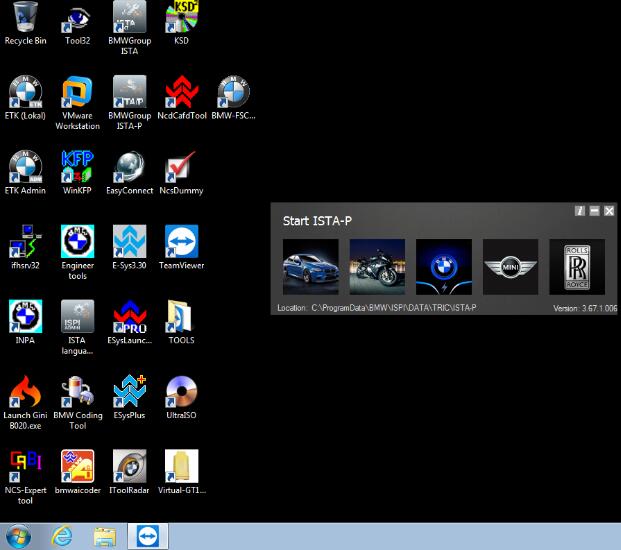Minimize the Start ISTA-P window
This screenshot has width=621, height=550.
click(x=594, y=211)
